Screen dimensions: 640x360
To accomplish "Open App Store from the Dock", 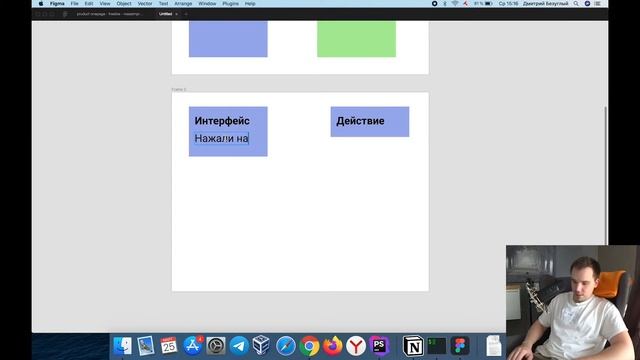I will (192, 346).
